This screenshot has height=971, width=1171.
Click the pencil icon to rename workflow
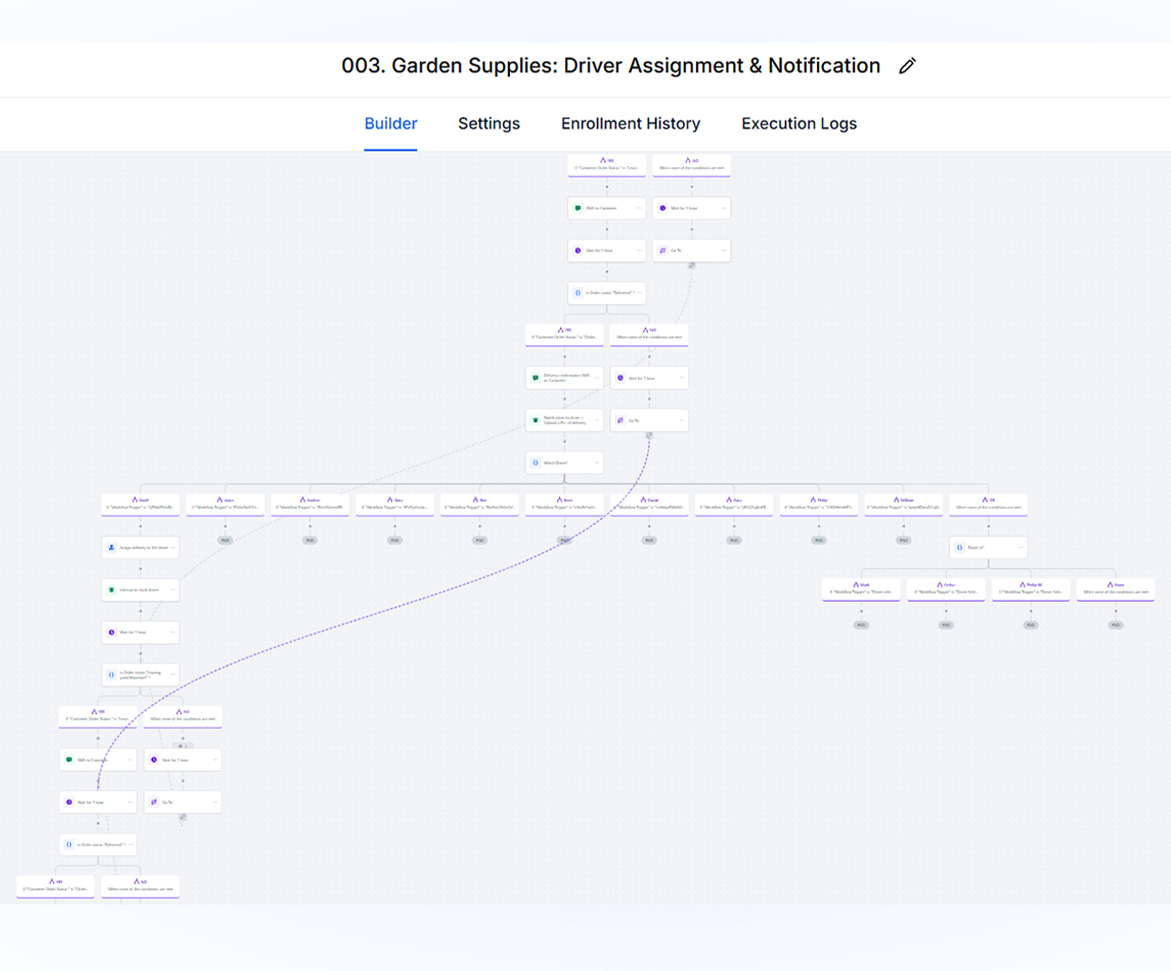(907, 66)
